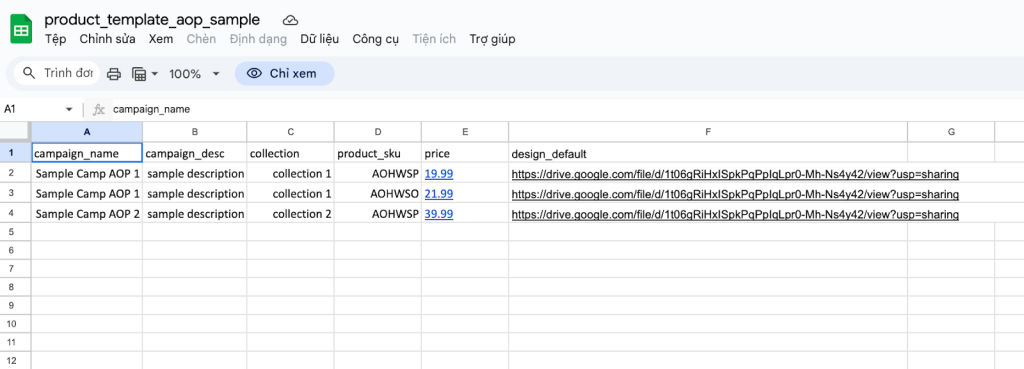Viewport: 1024px width, 369px height.
Task: Select column C header
Action: [x=291, y=132]
